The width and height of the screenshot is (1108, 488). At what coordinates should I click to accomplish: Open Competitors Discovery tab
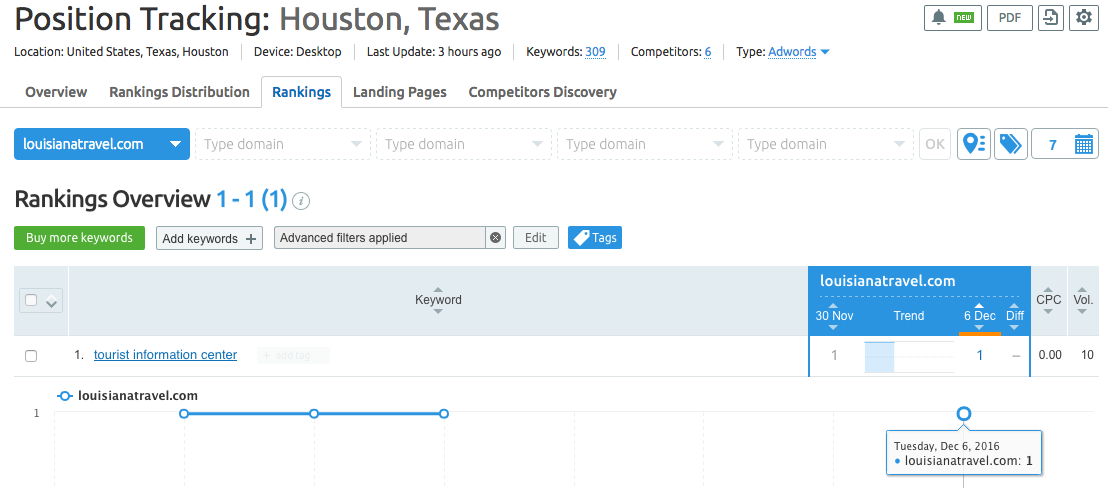pyautogui.click(x=543, y=92)
